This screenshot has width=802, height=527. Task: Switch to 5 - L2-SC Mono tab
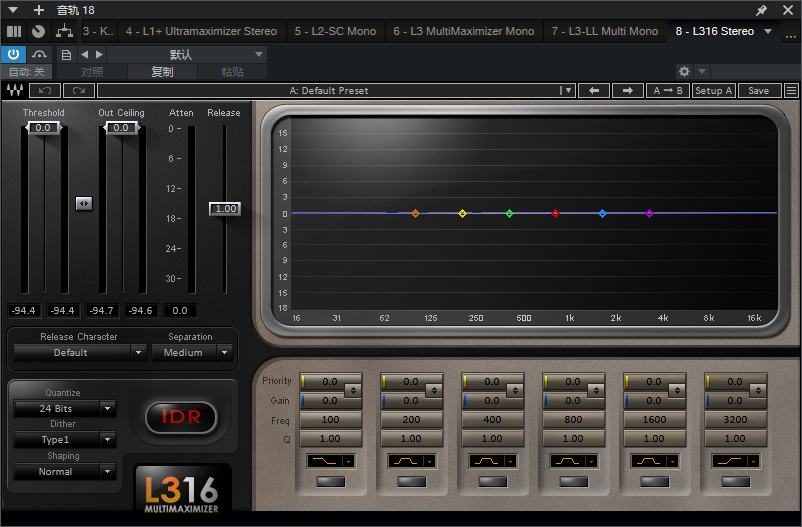click(x=335, y=31)
